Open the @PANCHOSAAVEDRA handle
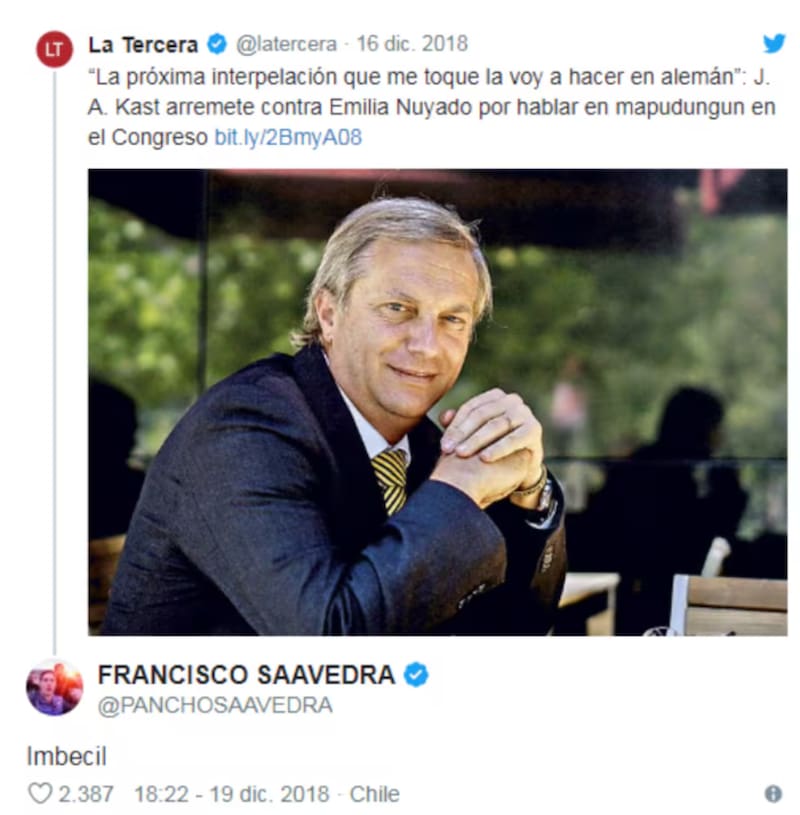This screenshot has width=800, height=815. [215, 705]
